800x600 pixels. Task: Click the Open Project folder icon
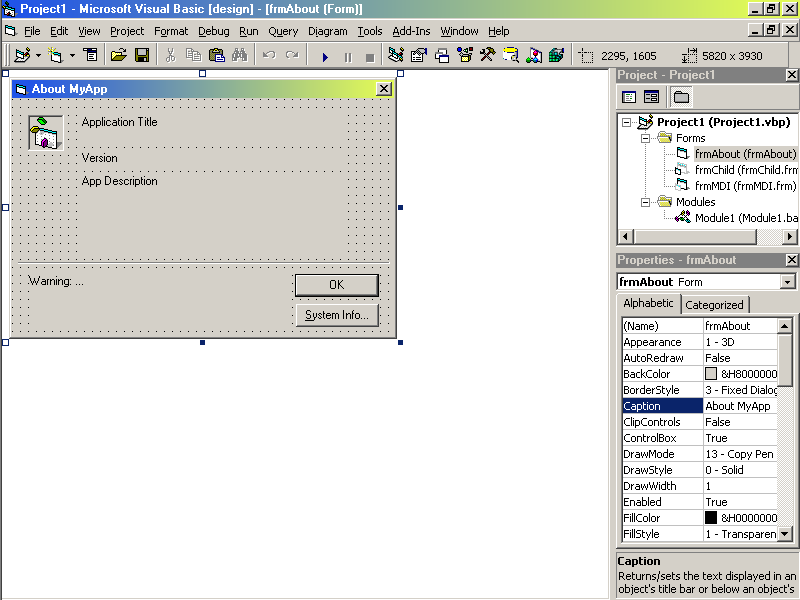pyautogui.click(x=119, y=55)
